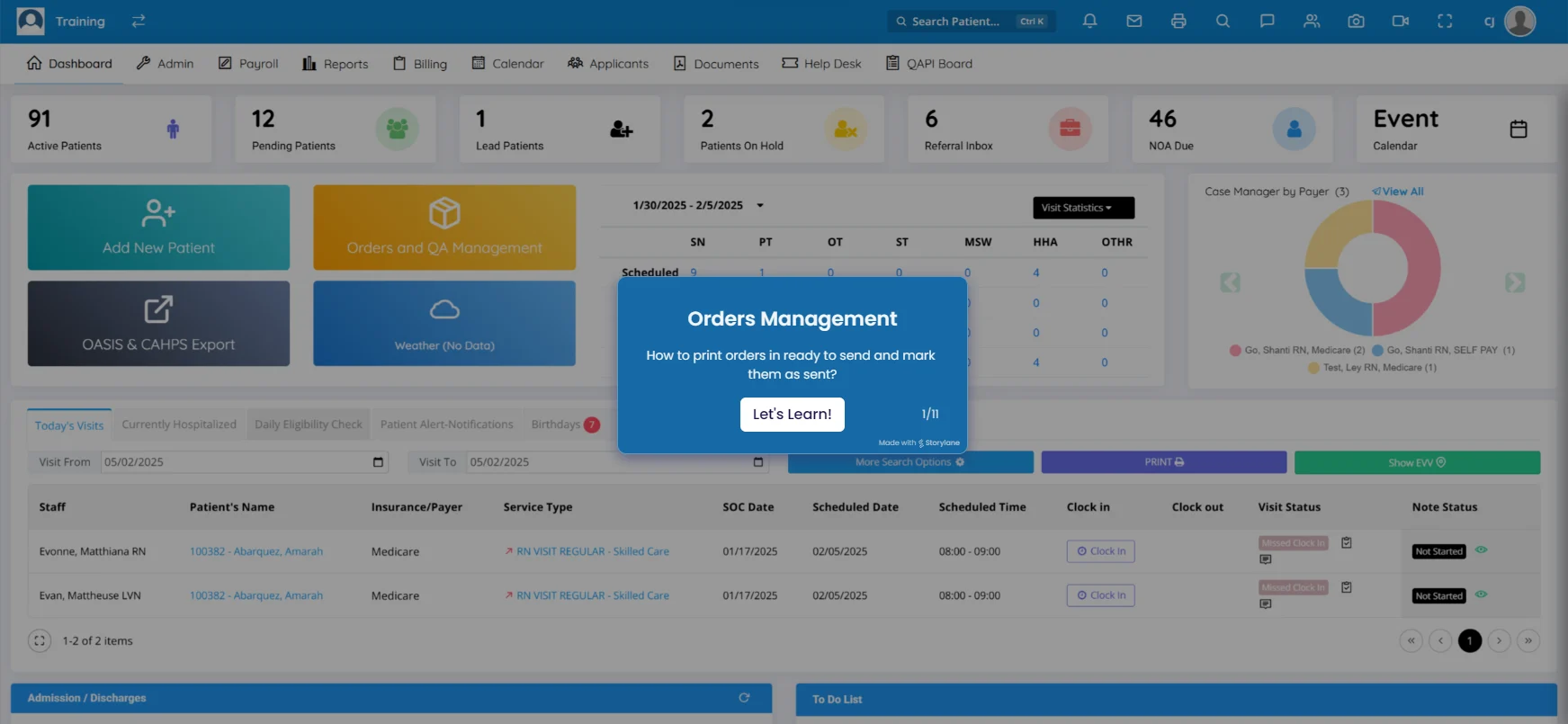Image resolution: width=1568 pixels, height=724 pixels.
Task: Click the Patients On Hold icon
Action: pyautogui.click(x=846, y=129)
